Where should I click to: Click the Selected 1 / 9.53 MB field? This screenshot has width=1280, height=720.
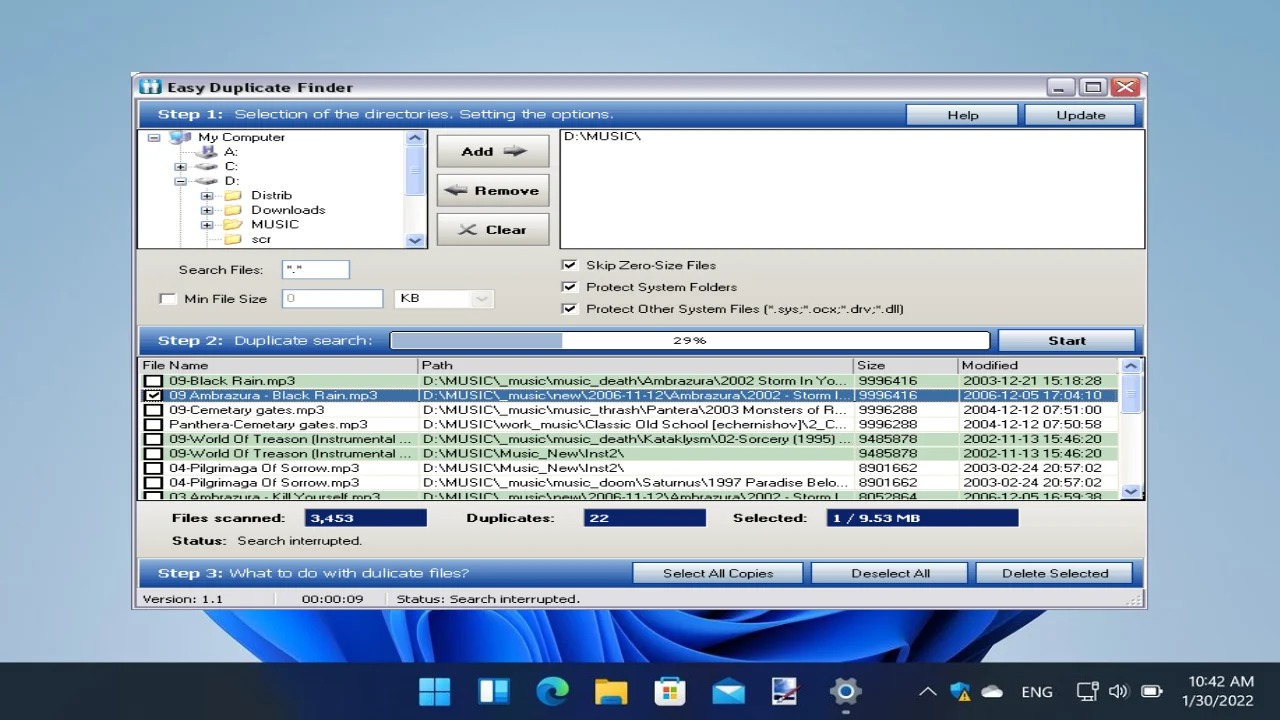point(922,518)
